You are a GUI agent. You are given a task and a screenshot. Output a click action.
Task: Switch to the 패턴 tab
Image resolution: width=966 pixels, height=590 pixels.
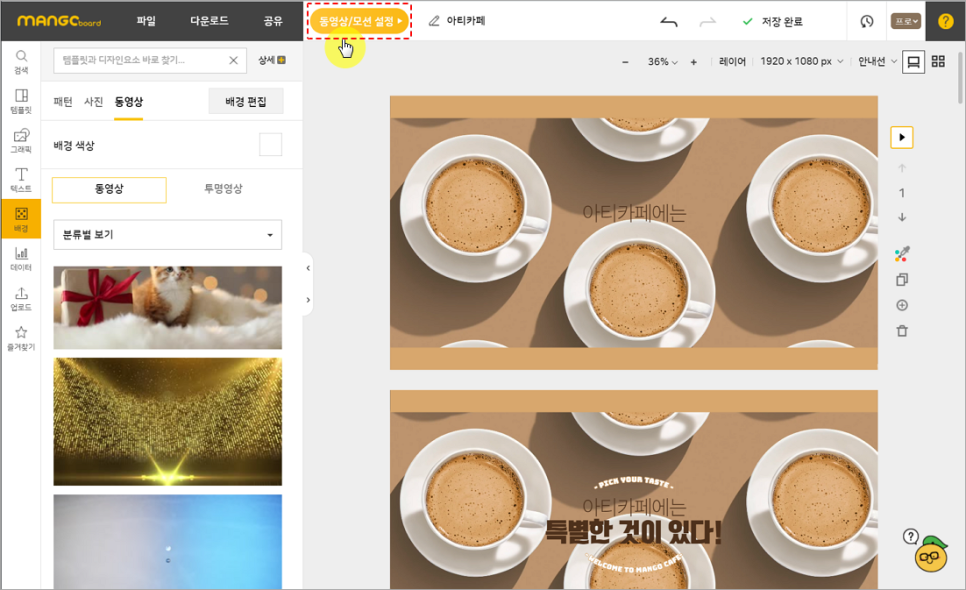click(63, 102)
